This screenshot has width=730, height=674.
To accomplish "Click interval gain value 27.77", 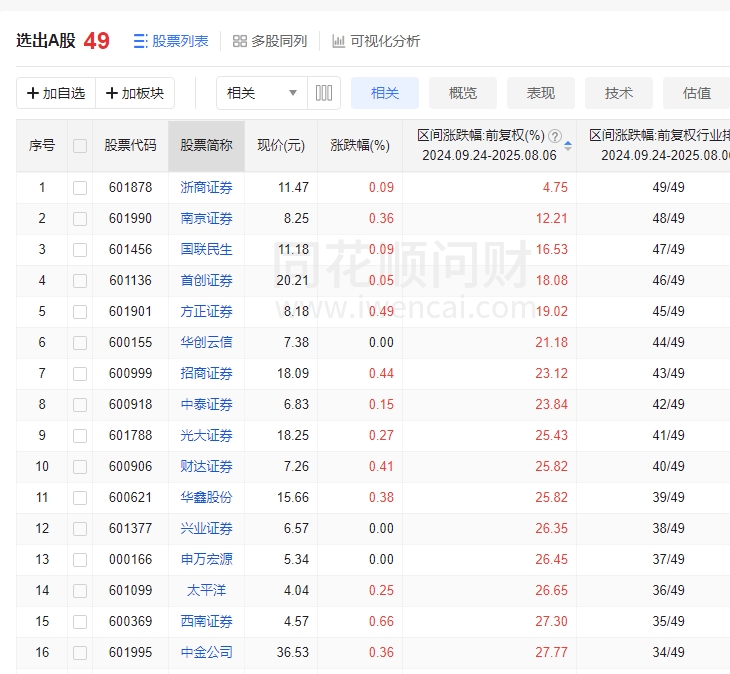I will coord(551,653).
